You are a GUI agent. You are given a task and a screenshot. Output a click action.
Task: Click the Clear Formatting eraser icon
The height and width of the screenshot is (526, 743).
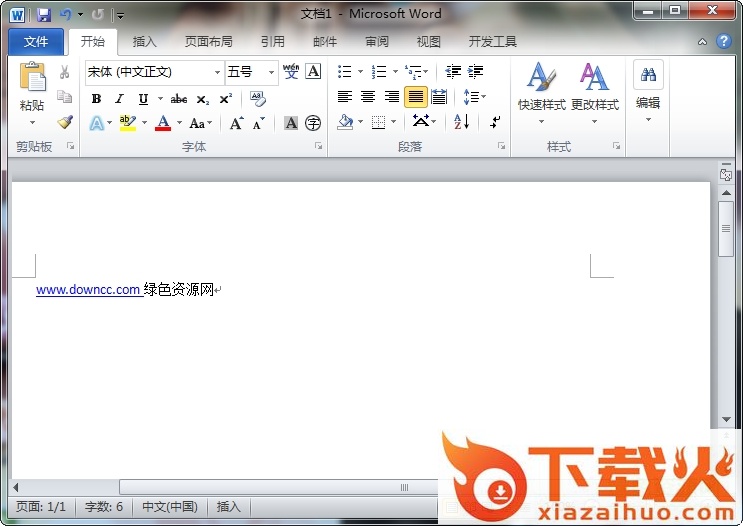click(x=258, y=98)
